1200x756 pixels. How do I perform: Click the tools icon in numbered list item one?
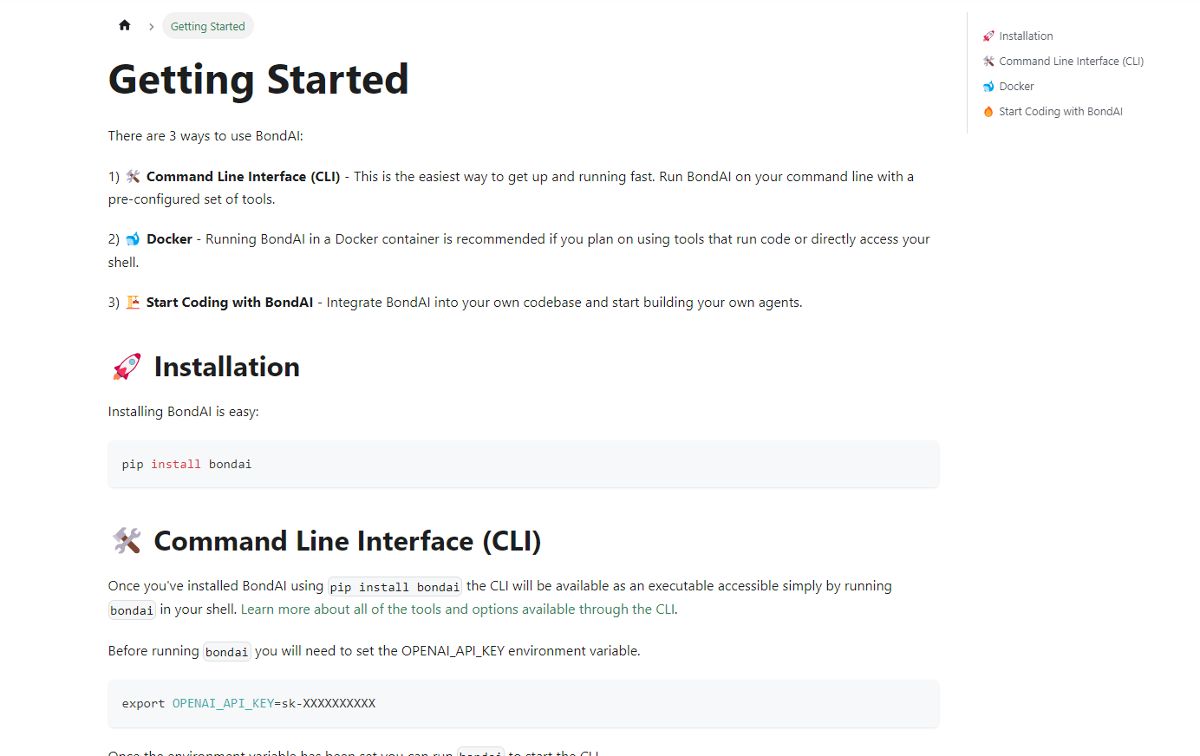pyautogui.click(x=133, y=177)
